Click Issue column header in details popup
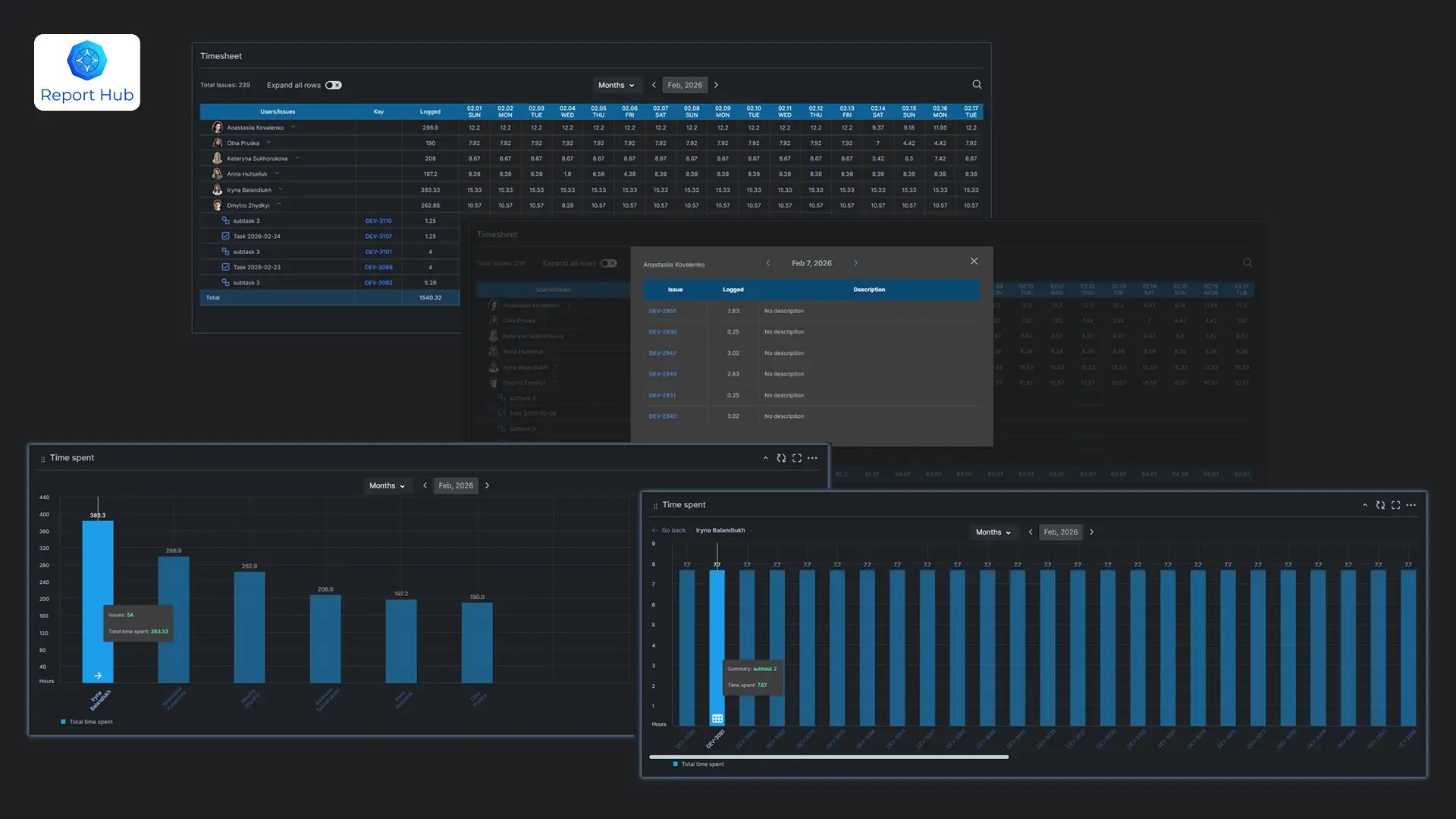 [x=675, y=290]
